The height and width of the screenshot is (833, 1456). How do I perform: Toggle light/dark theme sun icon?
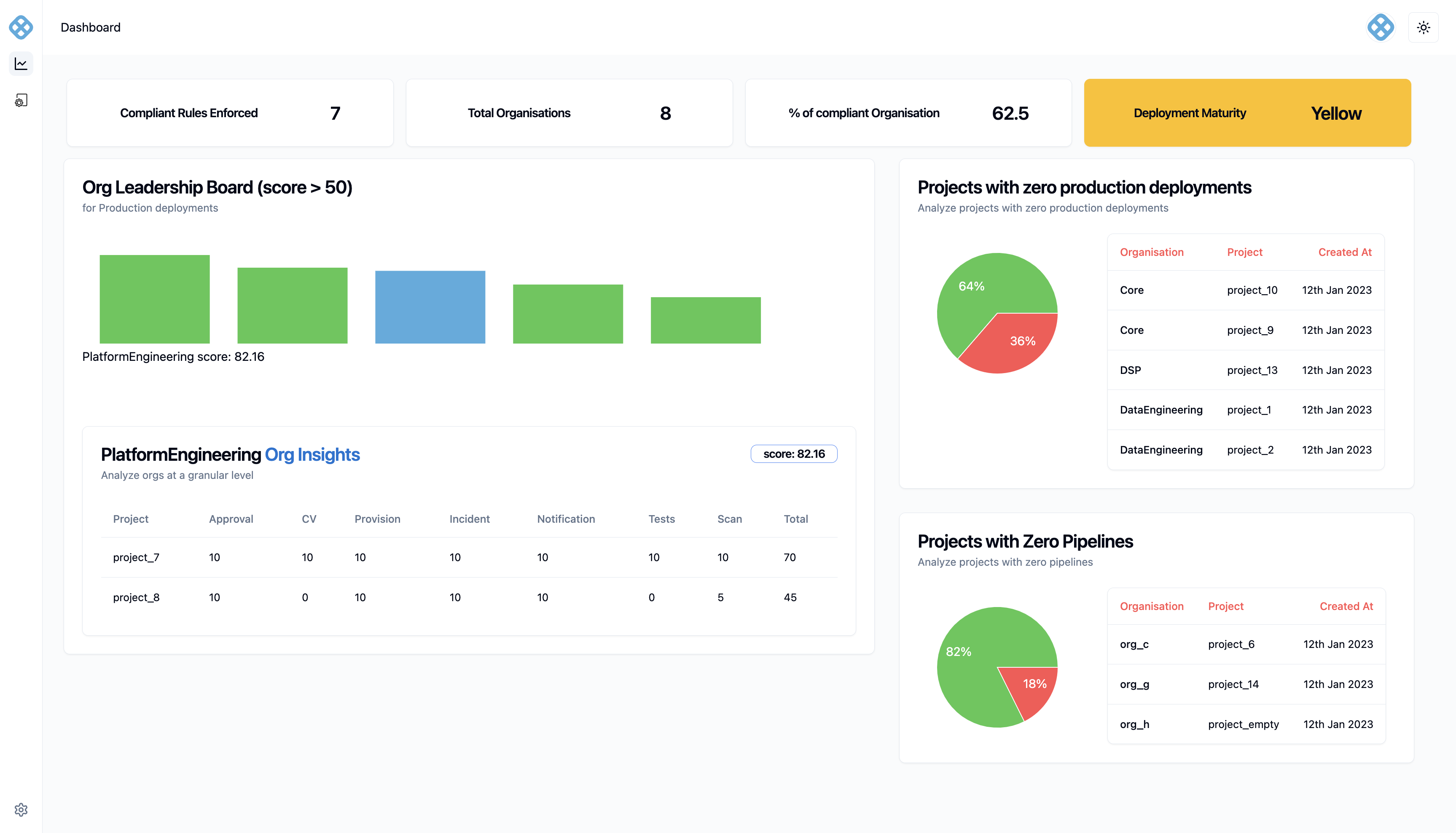click(1424, 27)
